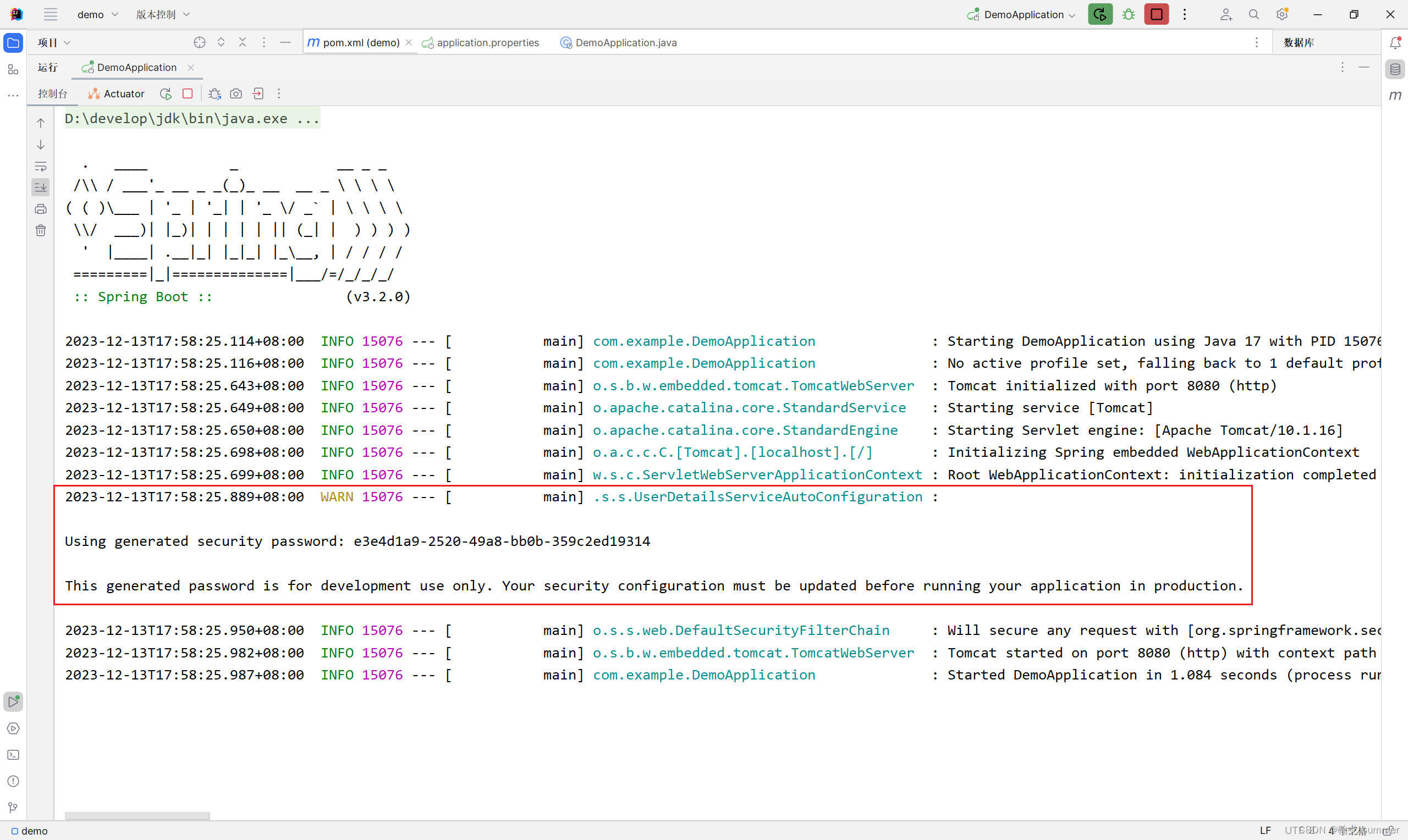Change LF line separator in status bar
The image size is (1408, 840).
(x=1266, y=830)
